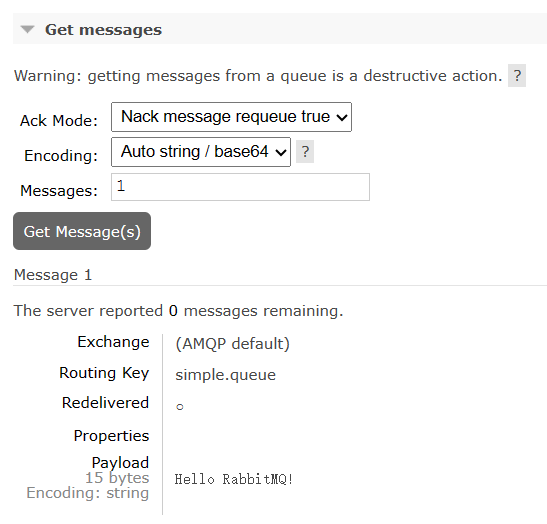Click the Payload label

coord(120,463)
